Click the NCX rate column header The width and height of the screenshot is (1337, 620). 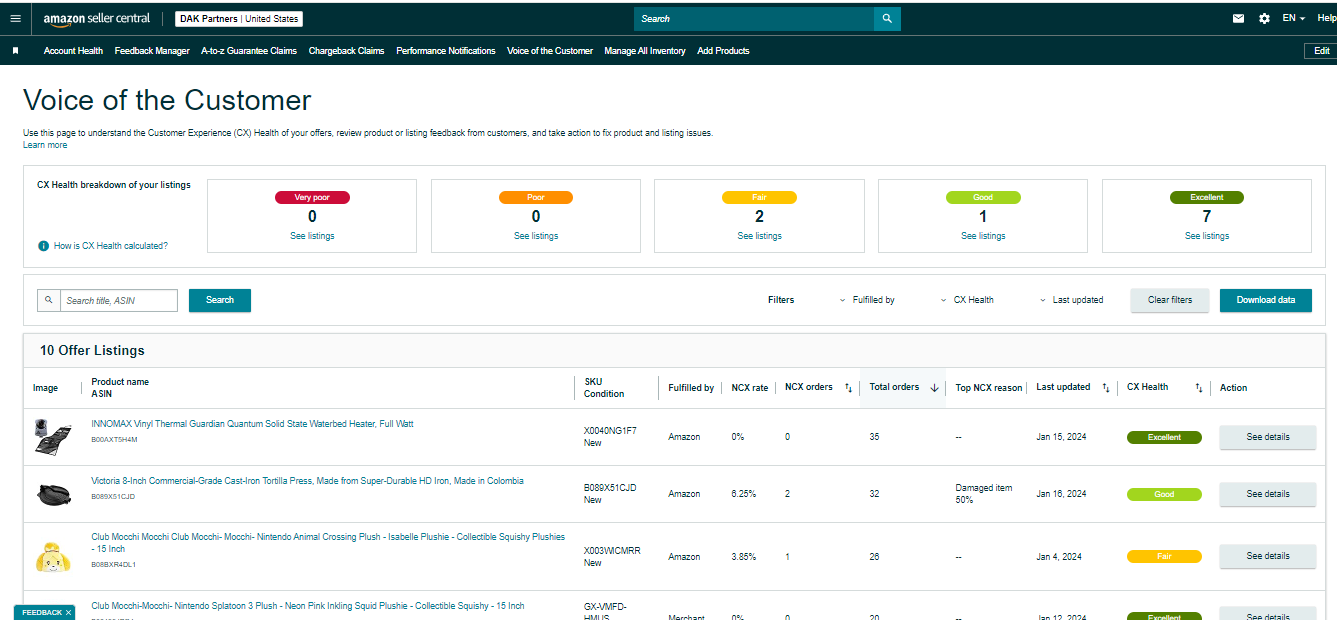pos(750,388)
